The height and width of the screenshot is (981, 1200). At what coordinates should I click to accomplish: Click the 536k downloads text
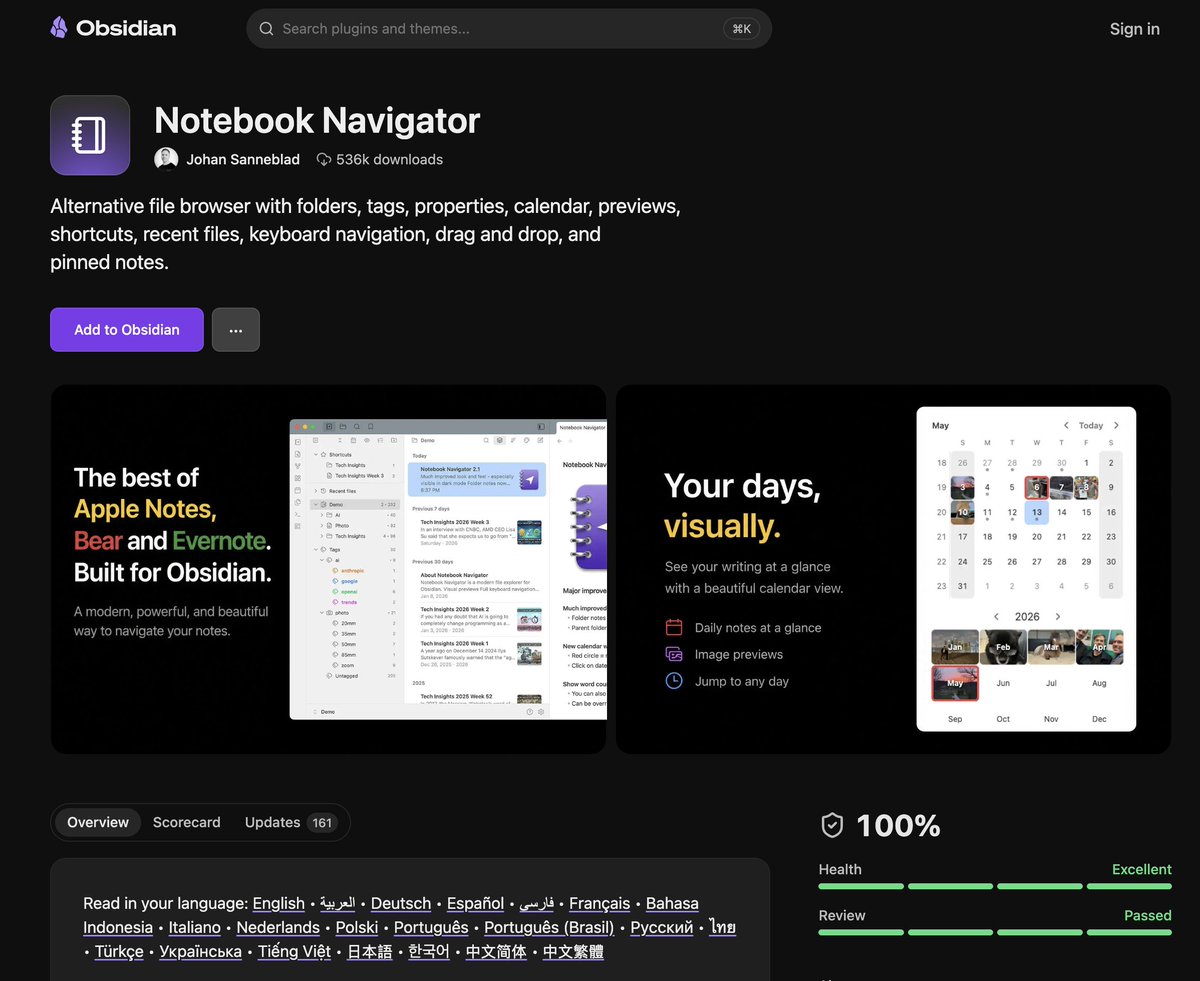389,159
